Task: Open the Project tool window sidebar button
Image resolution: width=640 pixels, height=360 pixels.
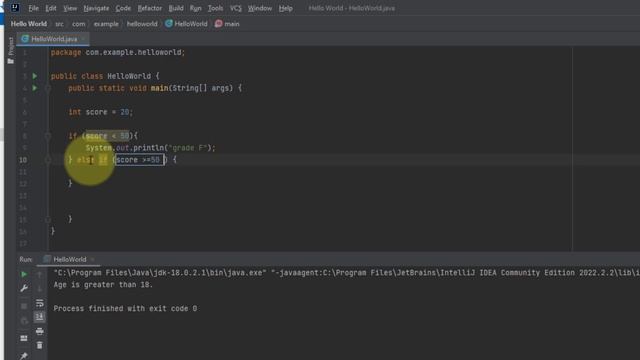Action: pos(11,51)
